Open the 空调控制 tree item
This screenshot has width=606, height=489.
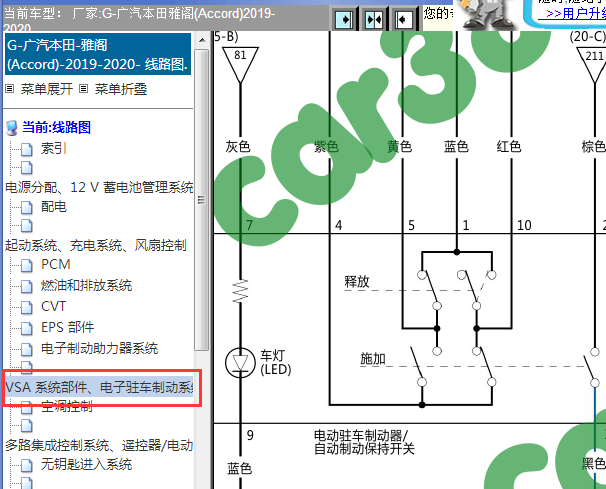(x=66, y=407)
